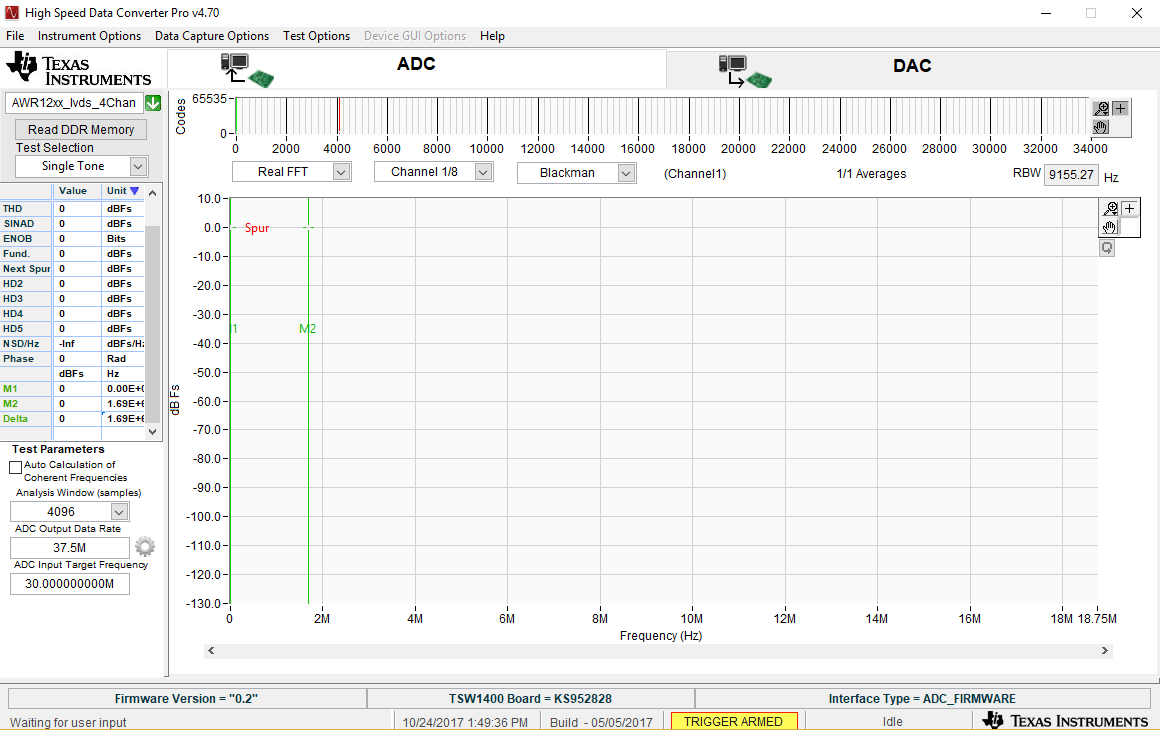Click the 1/1 Averages text
Image resolution: width=1160 pixels, height=730 pixels.
pyautogui.click(x=871, y=174)
